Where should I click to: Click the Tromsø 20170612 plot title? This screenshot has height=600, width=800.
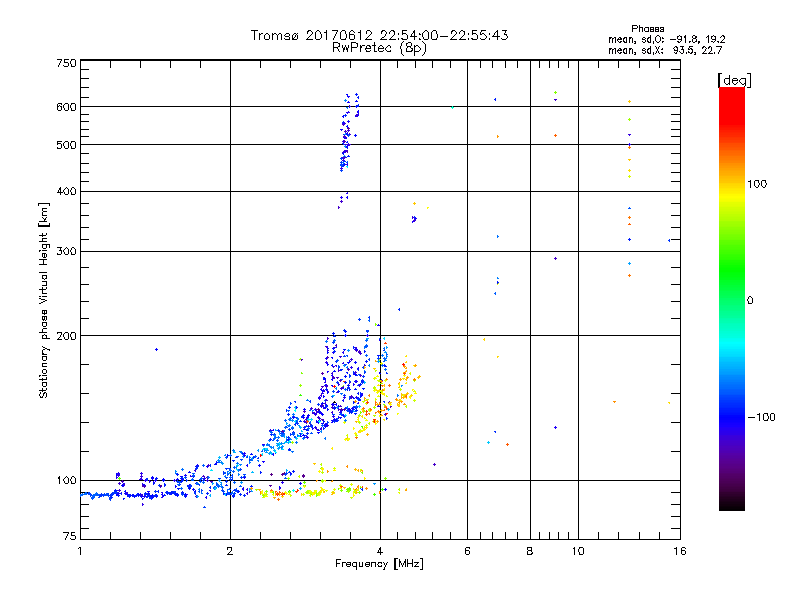(x=379, y=35)
